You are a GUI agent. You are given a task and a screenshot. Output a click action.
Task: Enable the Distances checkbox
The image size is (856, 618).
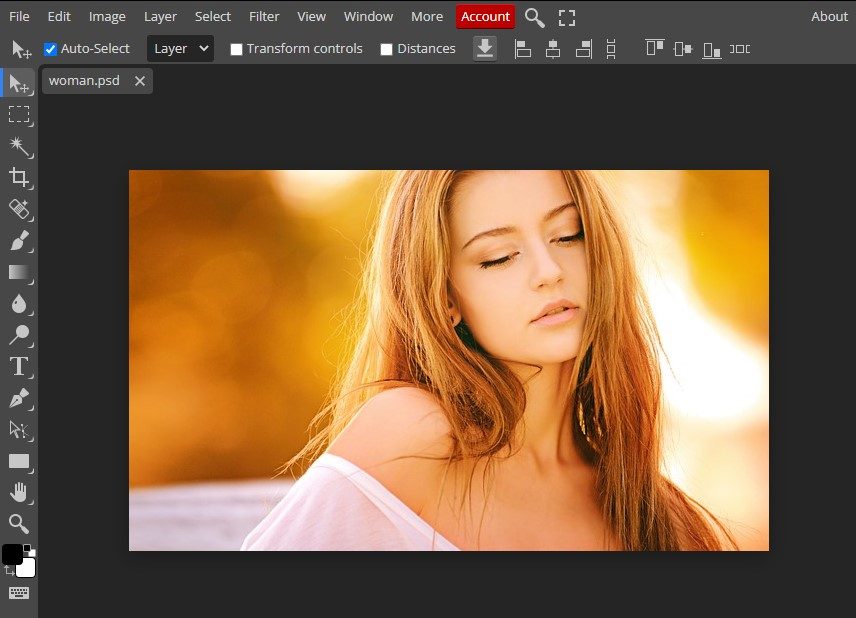(x=386, y=49)
